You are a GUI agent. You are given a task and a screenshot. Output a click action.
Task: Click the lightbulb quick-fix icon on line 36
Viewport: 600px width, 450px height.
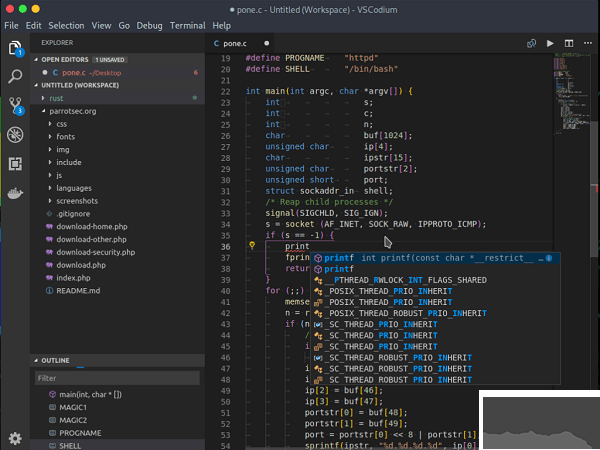252,245
